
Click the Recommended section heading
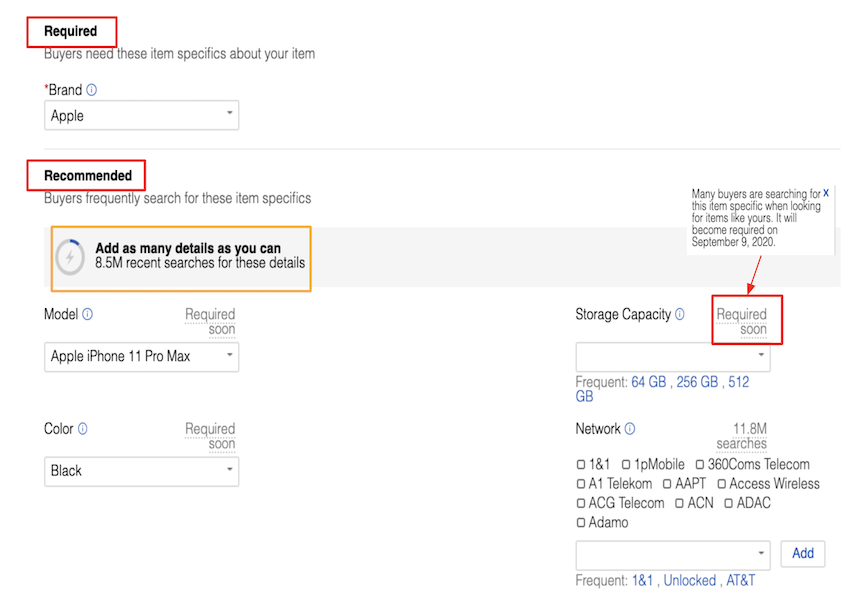88,176
